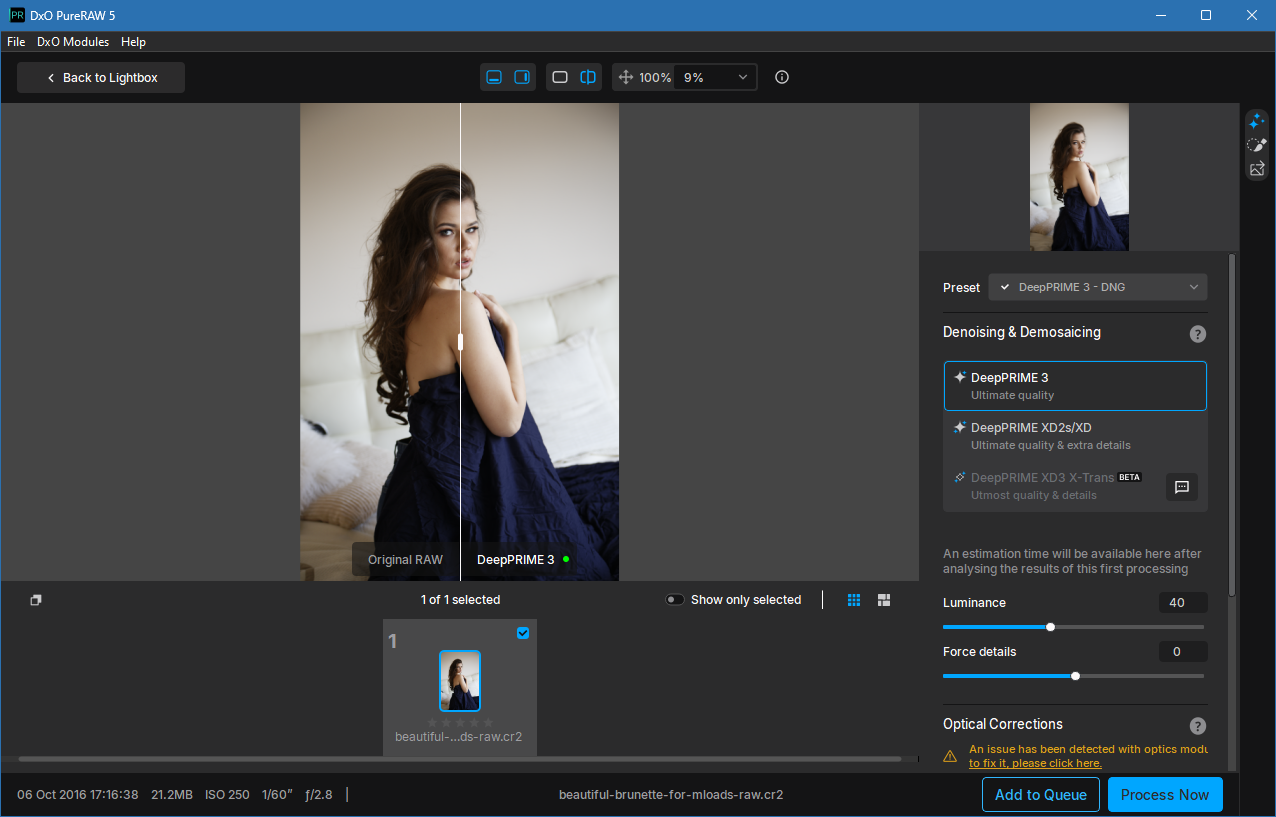
Task: Fit the image to screen using the move icon
Action: coord(626,77)
